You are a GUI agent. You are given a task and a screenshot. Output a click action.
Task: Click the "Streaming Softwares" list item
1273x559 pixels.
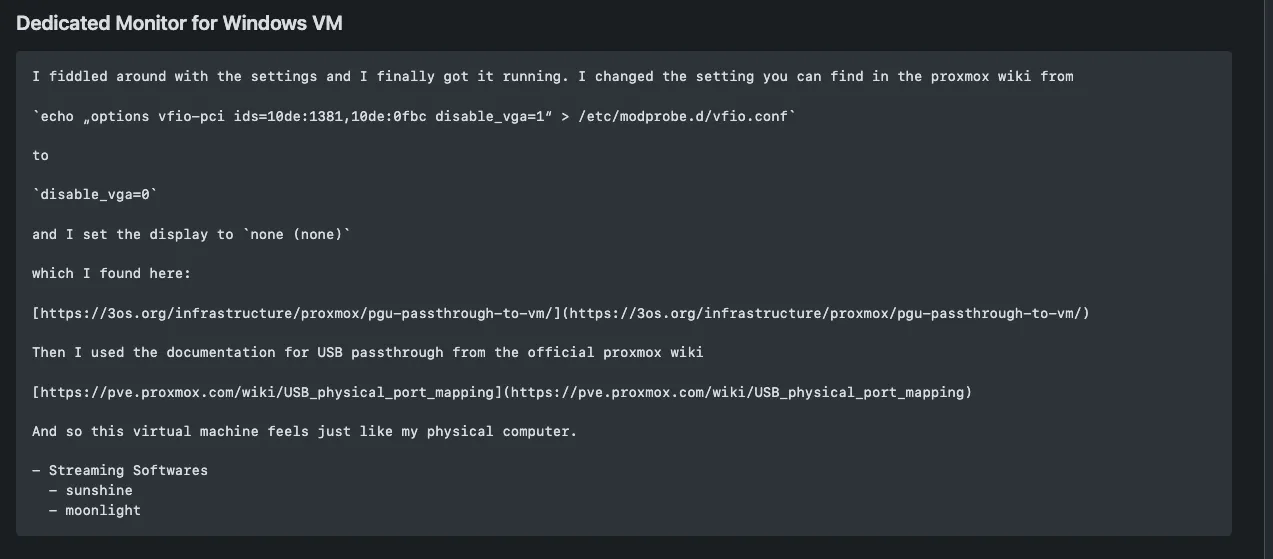[x=128, y=470]
